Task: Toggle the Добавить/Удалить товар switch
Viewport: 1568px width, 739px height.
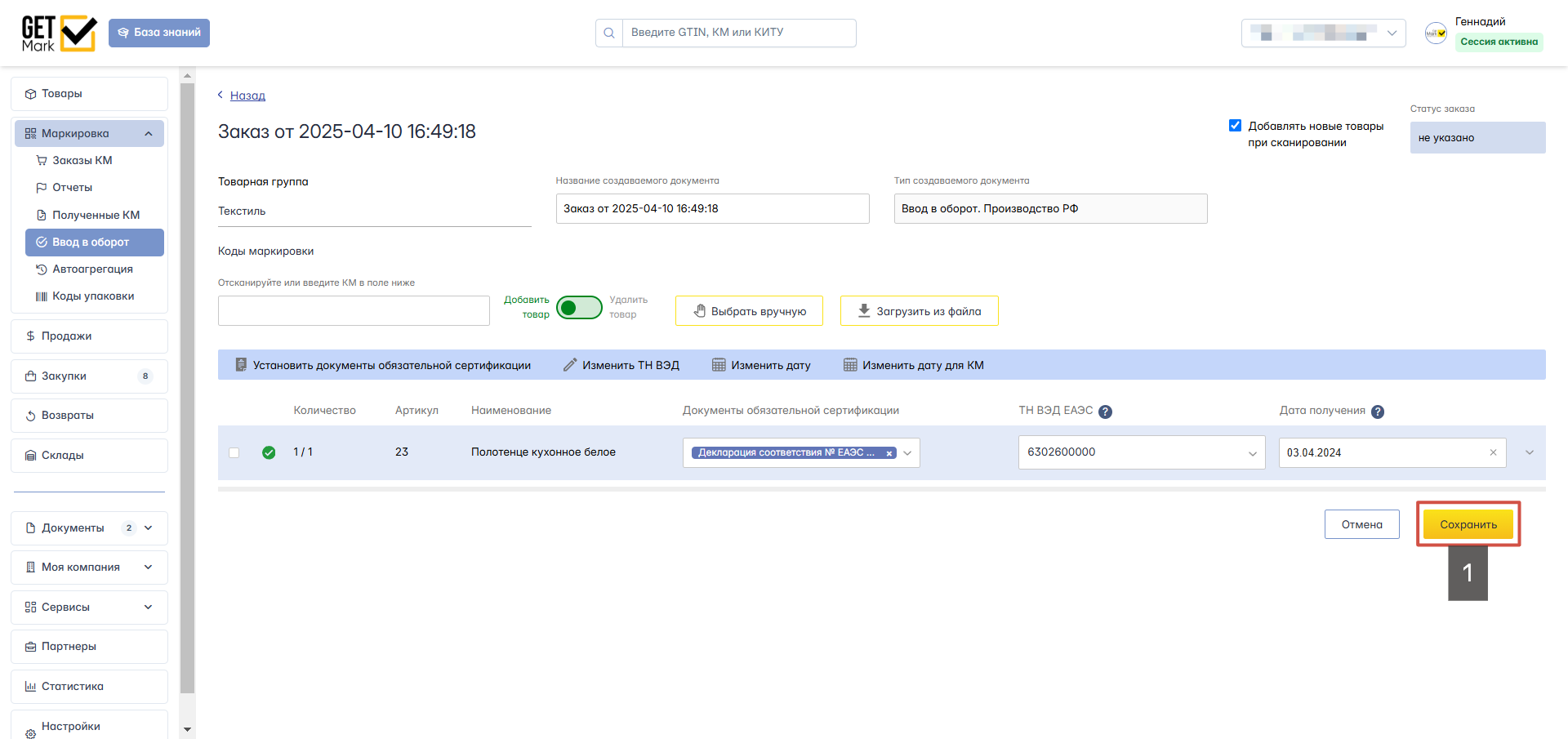Action: (579, 308)
